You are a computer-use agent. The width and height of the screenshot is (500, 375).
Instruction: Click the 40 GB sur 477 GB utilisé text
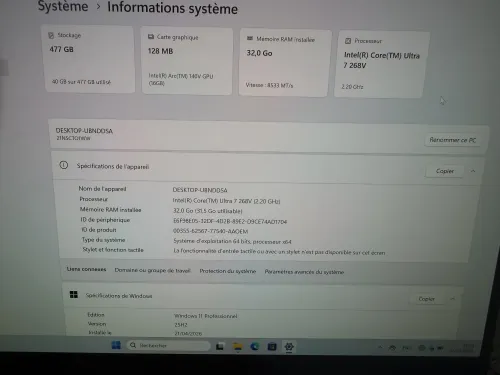coord(81,82)
